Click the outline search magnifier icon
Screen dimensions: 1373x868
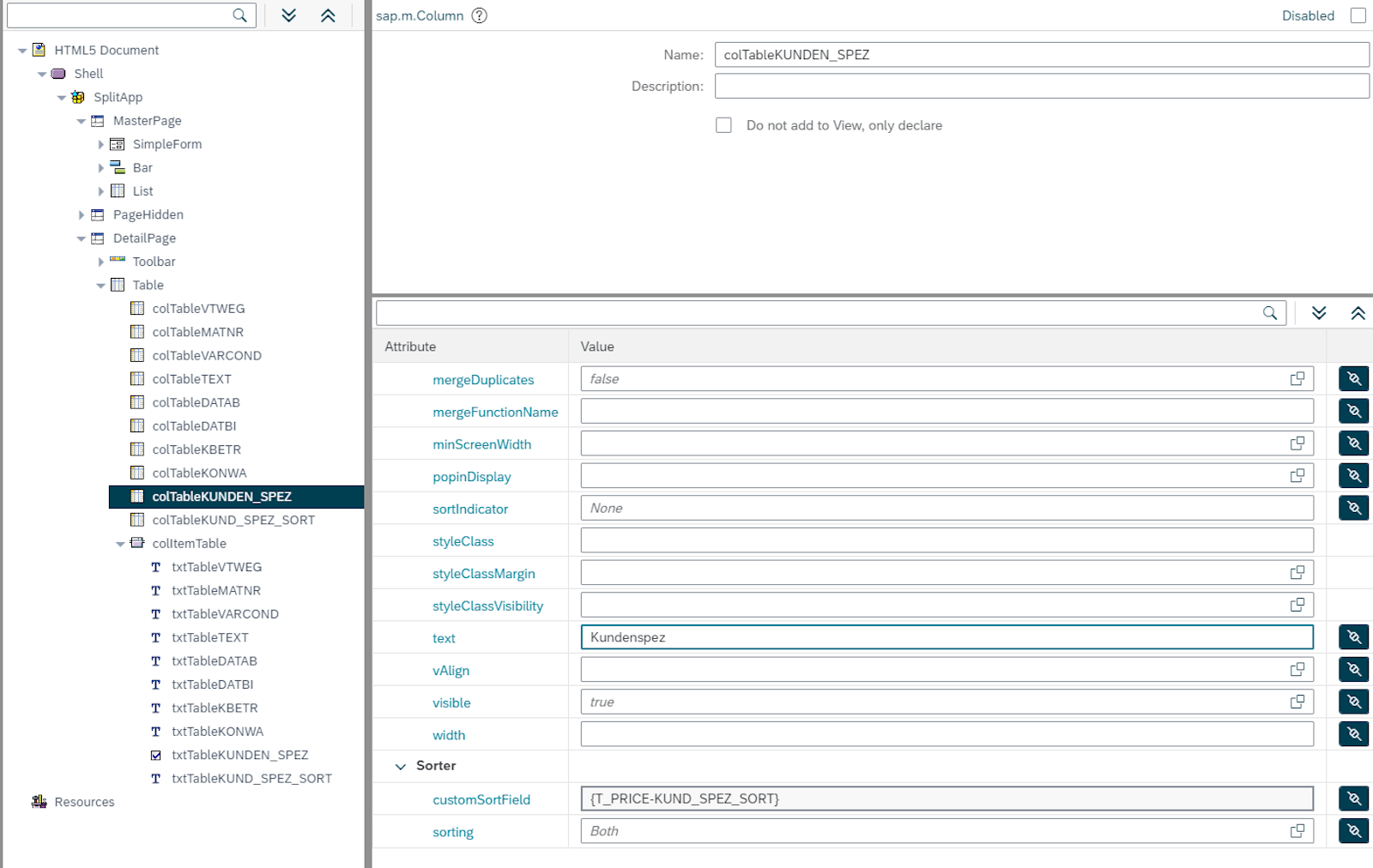[x=240, y=15]
